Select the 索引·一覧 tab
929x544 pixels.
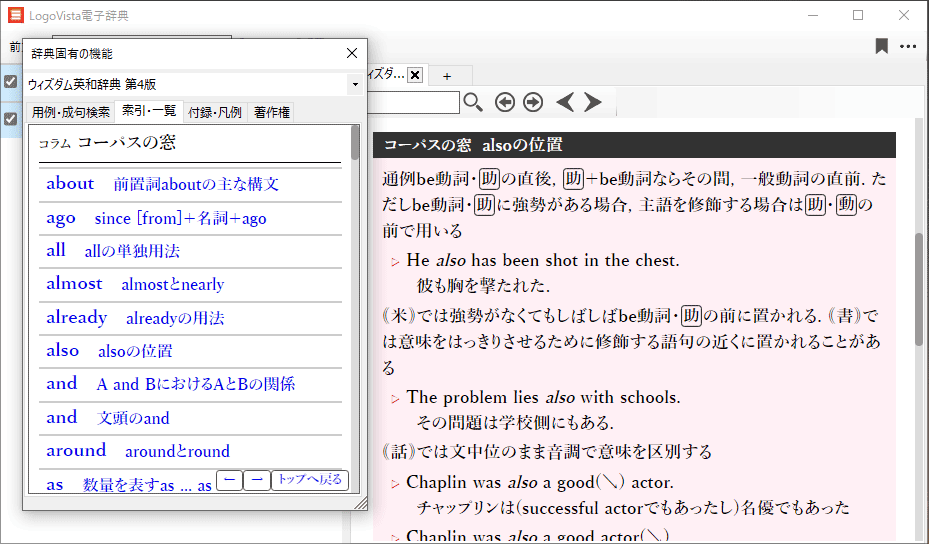click(x=149, y=111)
